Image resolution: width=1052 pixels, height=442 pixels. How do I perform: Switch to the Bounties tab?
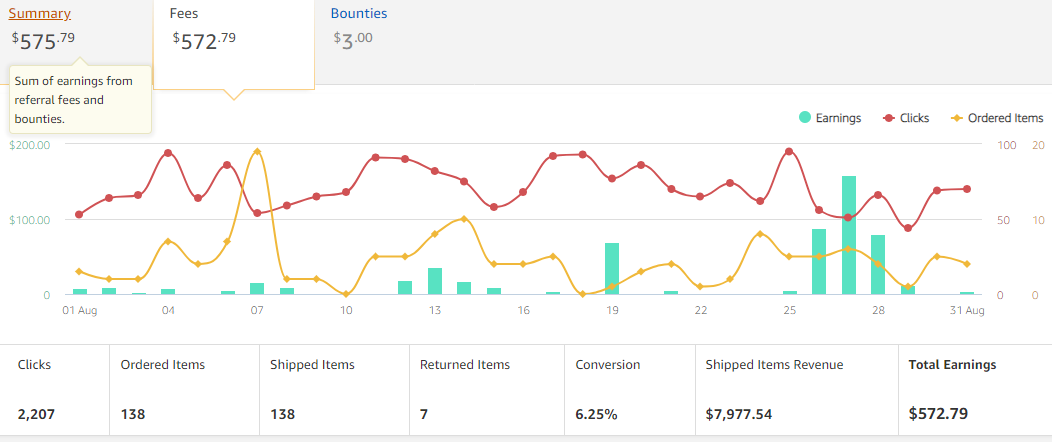click(x=359, y=14)
